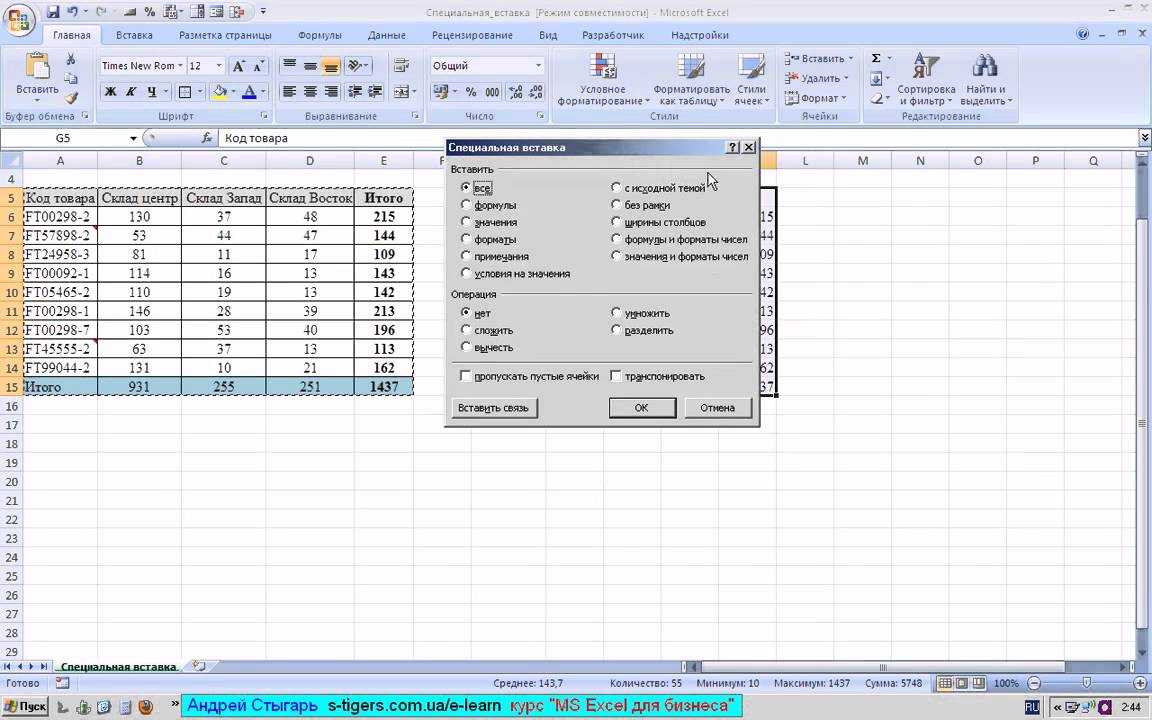Click OK in Специальная вставка dialog

(x=642, y=408)
